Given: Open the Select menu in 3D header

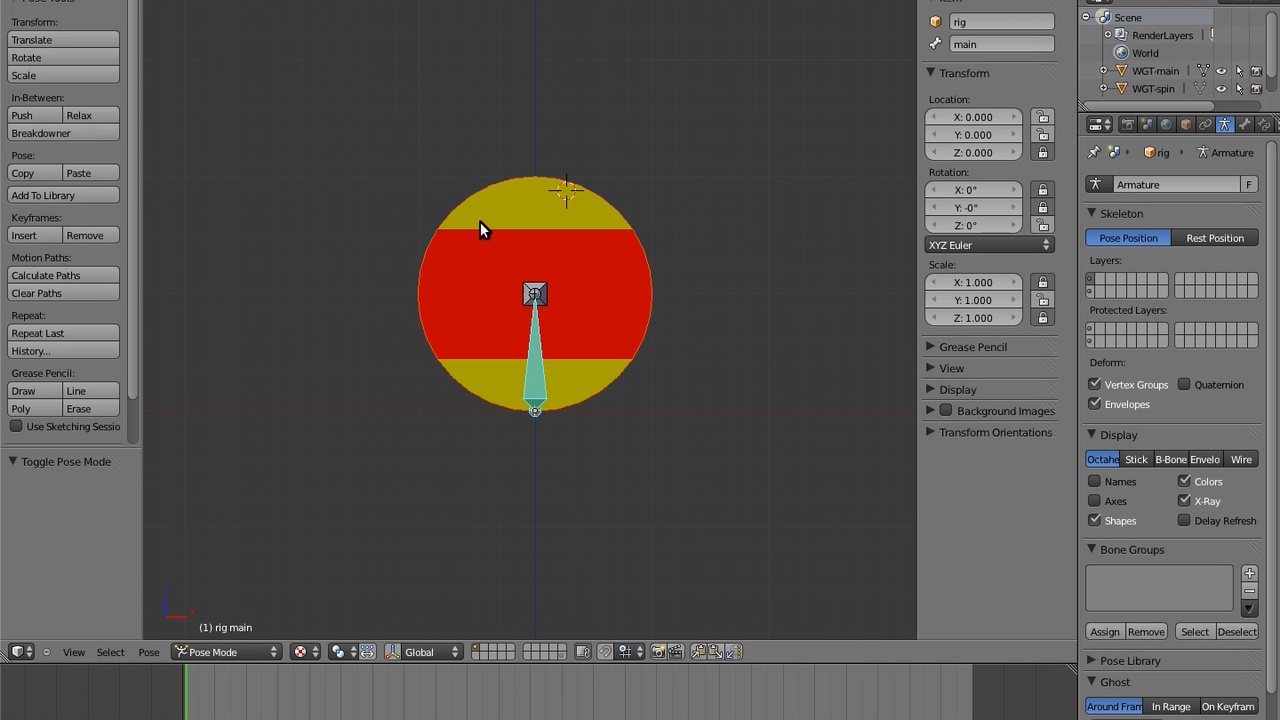Looking at the screenshot, I should click(111, 652).
